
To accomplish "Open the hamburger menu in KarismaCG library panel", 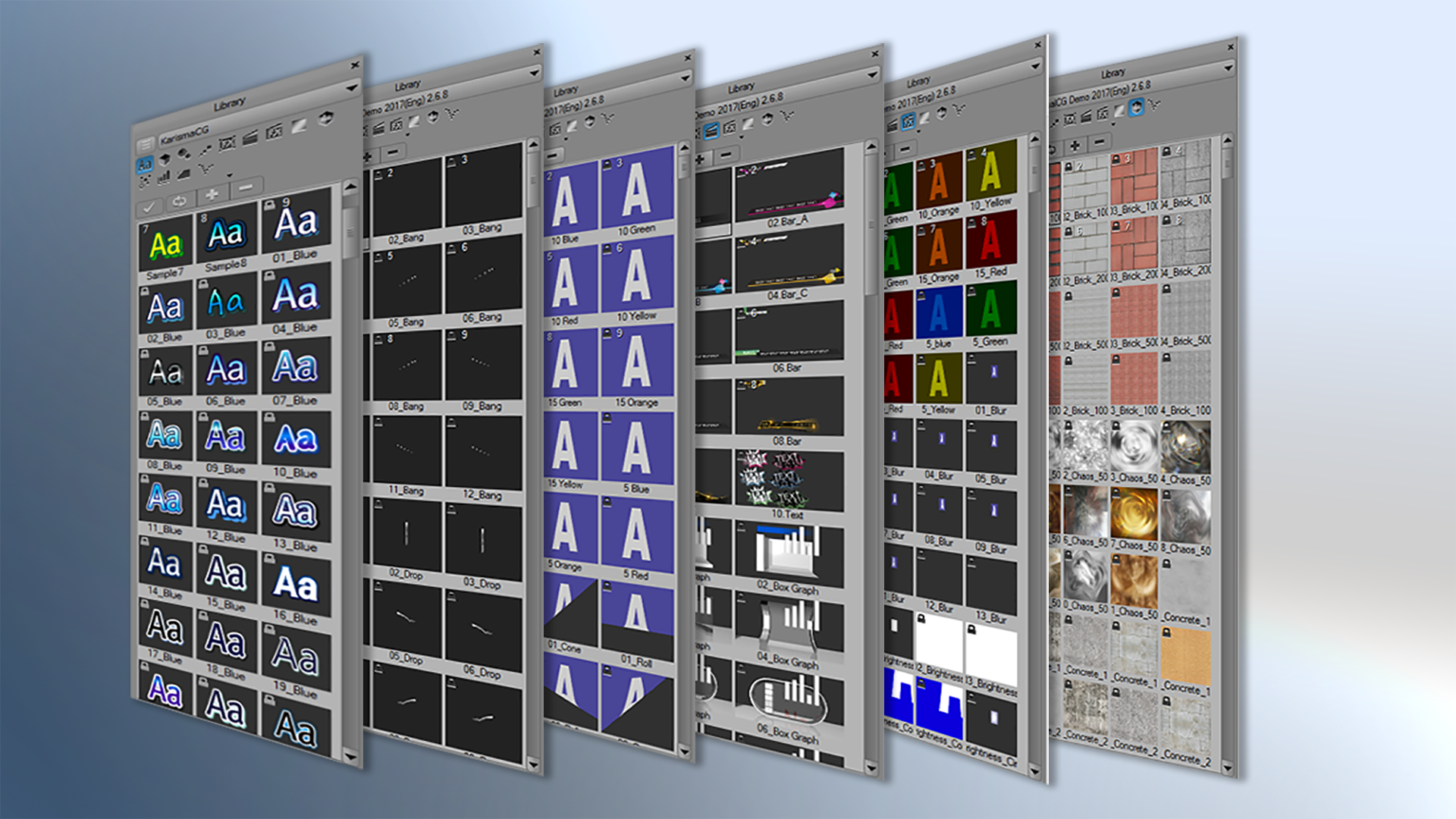I will (x=146, y=146).
